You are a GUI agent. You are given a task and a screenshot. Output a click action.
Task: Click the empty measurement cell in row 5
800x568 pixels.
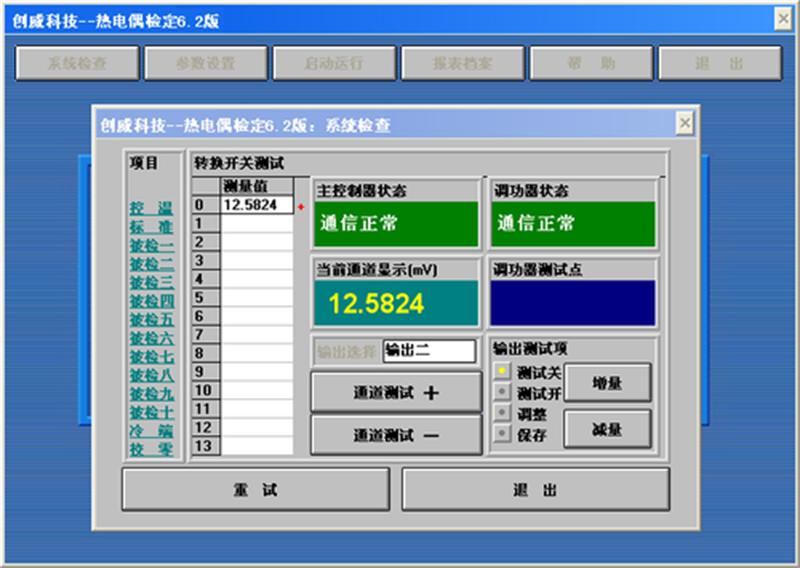tap(257, 297)
